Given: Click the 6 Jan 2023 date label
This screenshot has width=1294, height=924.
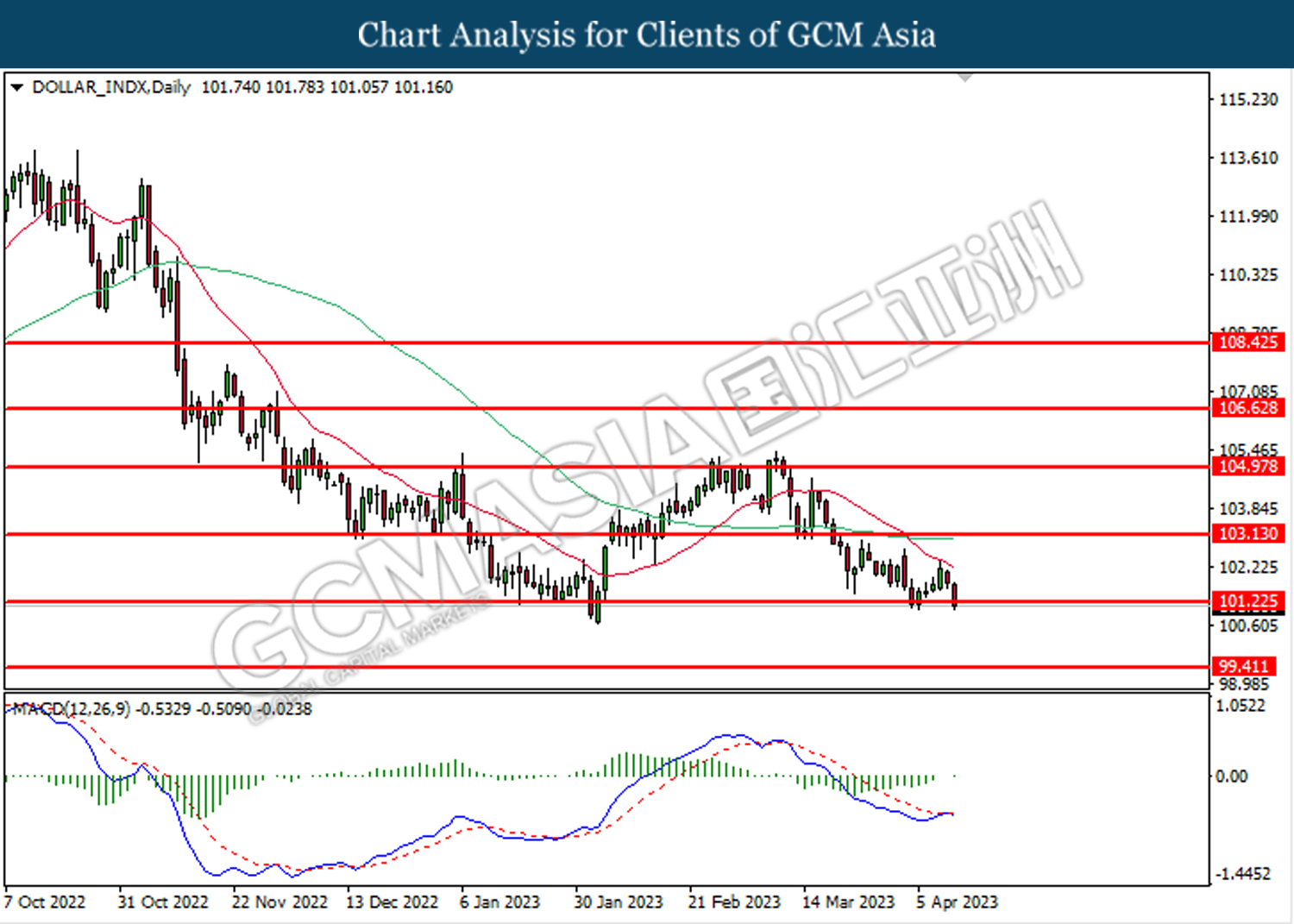Looking at the screenshot, I should click(499, 902).
